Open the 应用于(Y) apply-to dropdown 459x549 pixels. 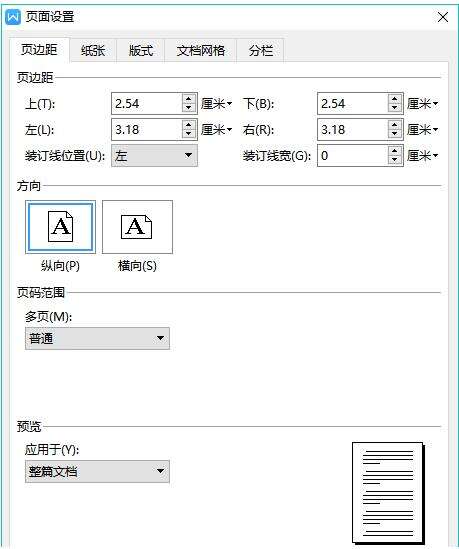pyautogui.click(x=97, y=471)
